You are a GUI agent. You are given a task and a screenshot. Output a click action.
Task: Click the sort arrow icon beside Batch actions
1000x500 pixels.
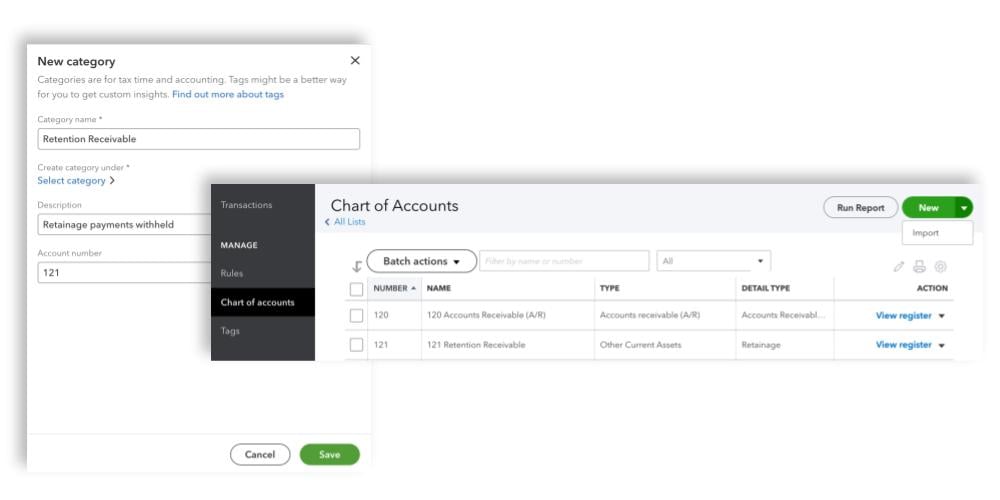(x=357, y=266)
